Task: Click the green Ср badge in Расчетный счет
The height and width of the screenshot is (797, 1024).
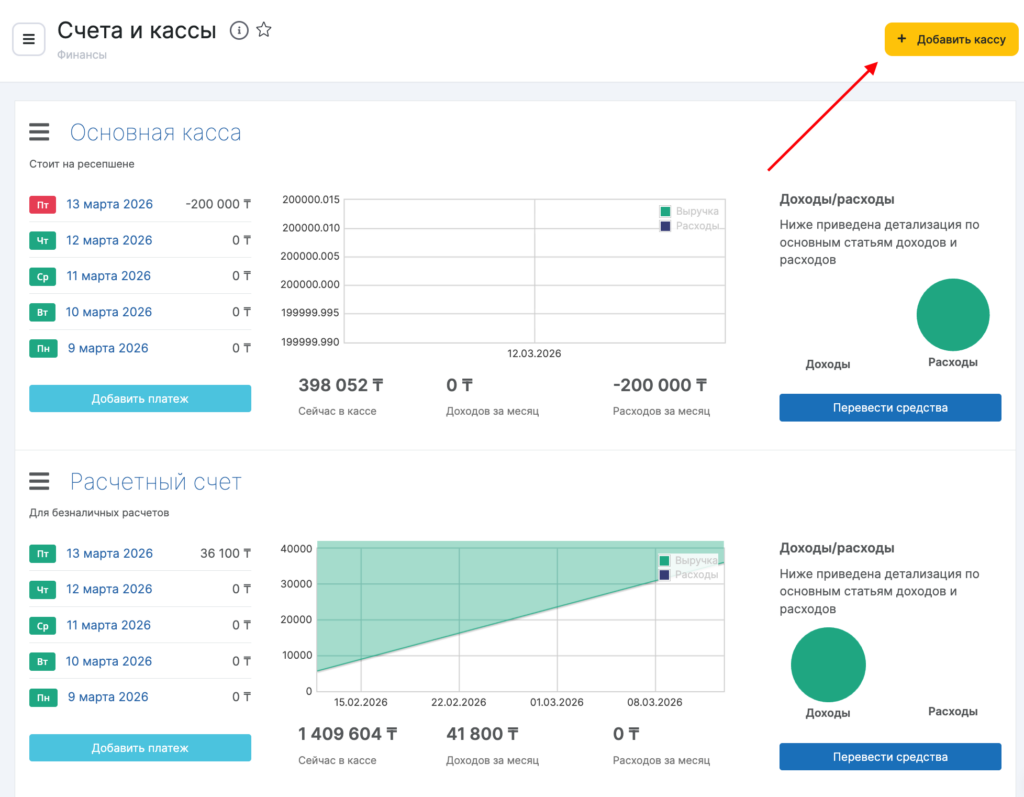Action: click(43, 626)
